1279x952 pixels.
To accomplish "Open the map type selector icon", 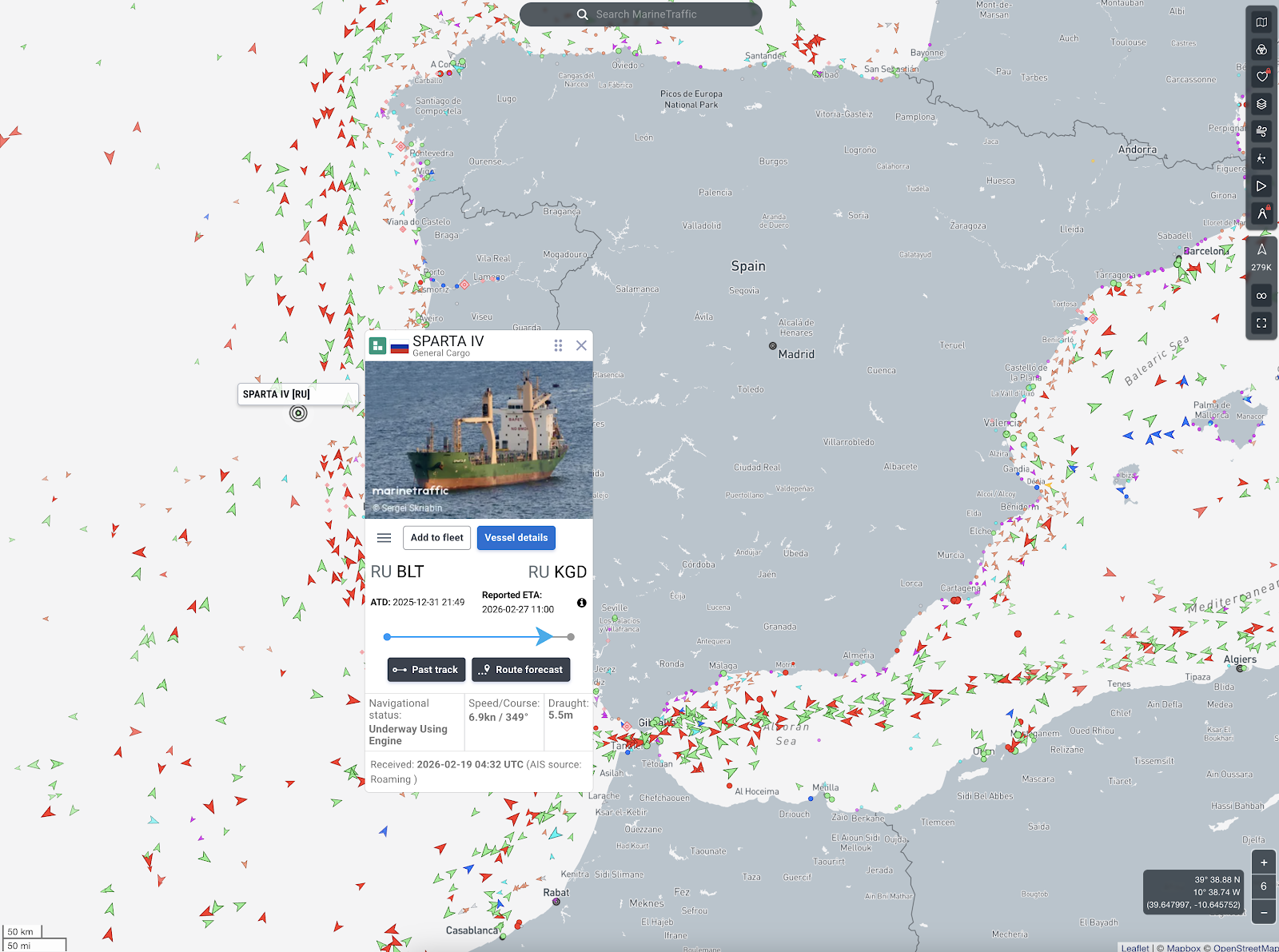I will pyautogui.click(x=1261, y=22).
